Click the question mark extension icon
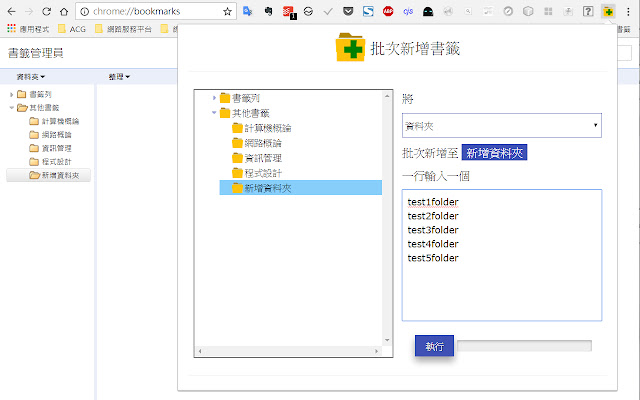The image size is (640, 400). click(x=588, y=11)
